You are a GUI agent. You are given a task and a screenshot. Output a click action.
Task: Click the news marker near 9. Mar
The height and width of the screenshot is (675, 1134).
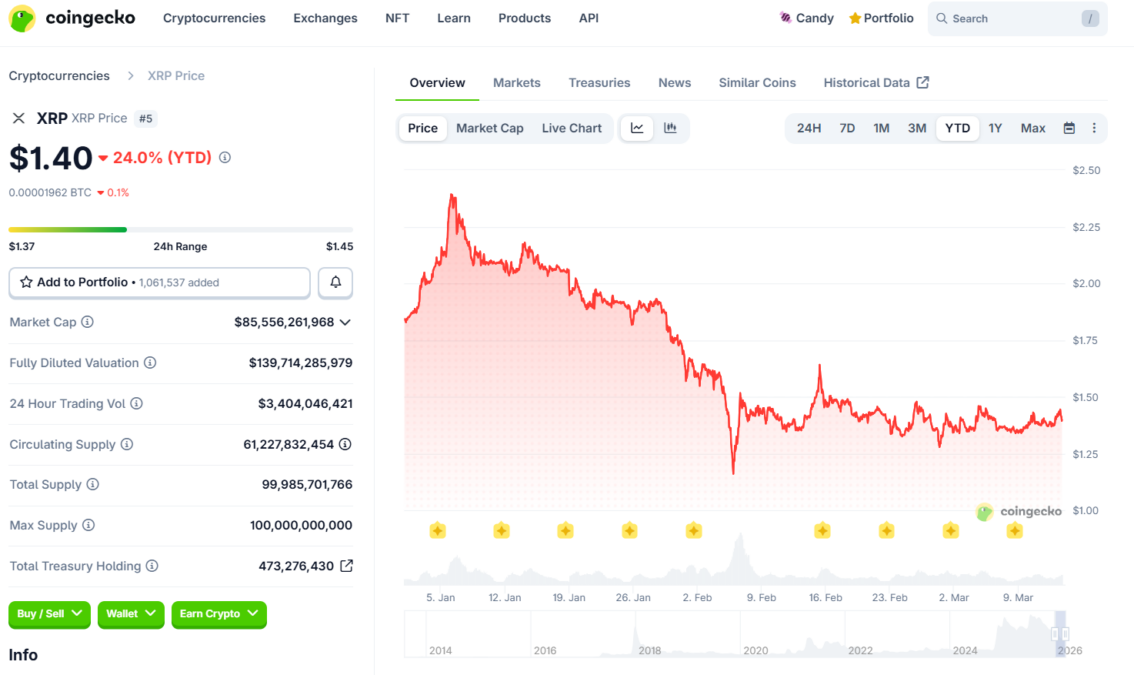[x=1015, y=530]
